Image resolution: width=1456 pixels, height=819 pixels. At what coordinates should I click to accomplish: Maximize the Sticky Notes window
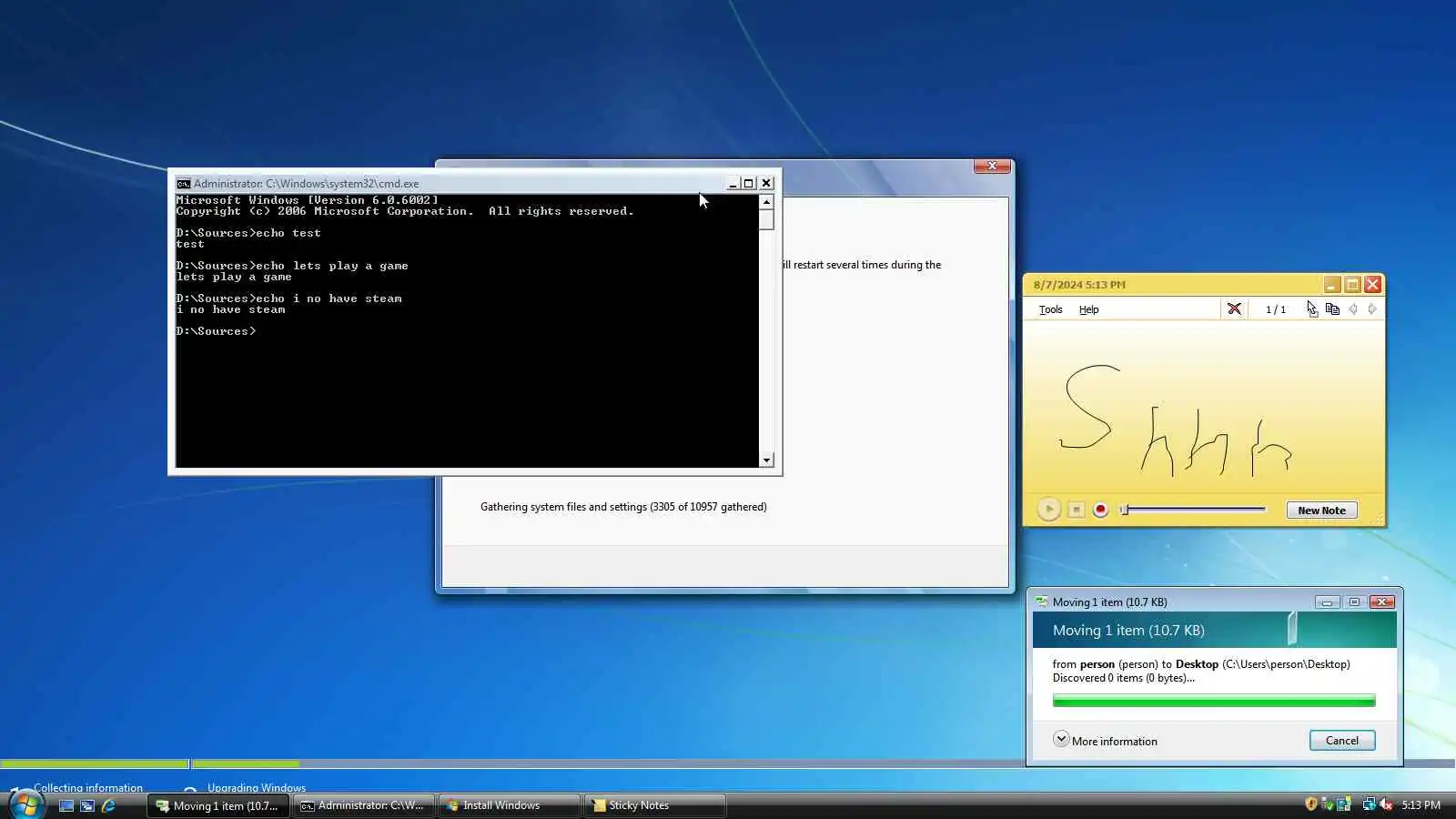click(x=1352, y=285)
